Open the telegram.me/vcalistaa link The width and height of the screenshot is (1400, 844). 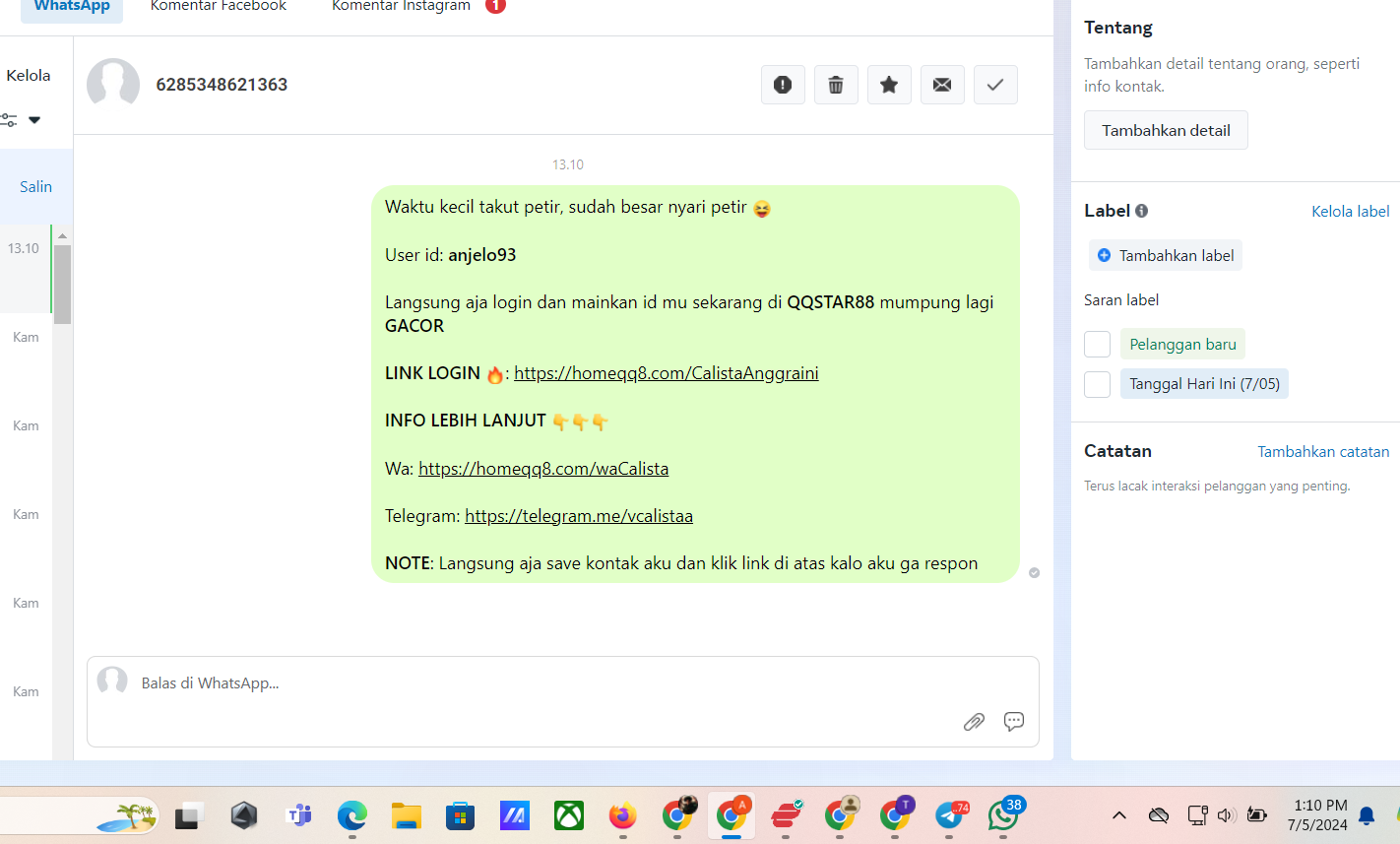(x=579, y=516)
